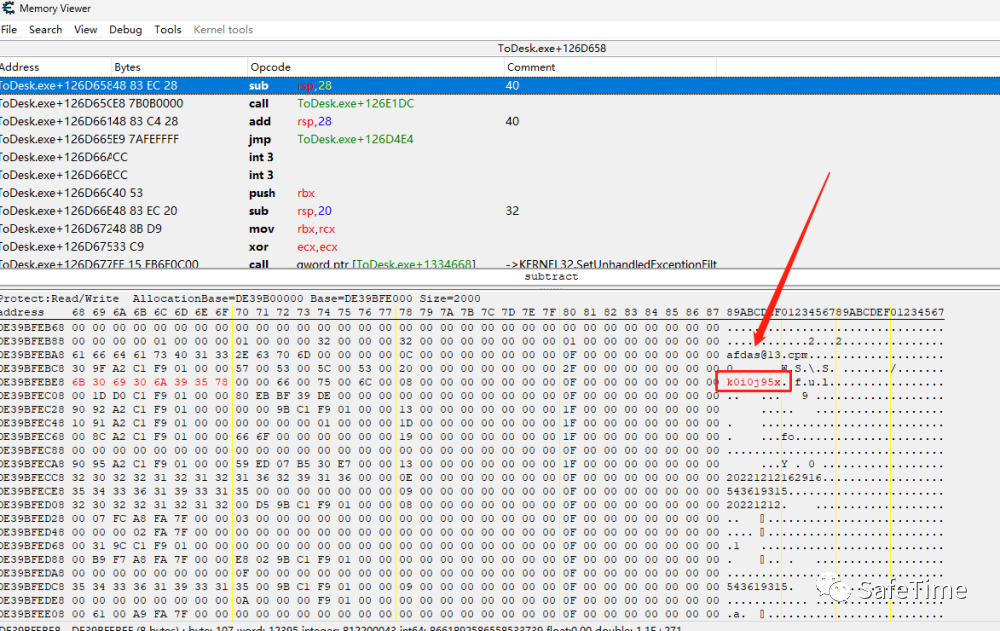
Task: Select the int 3 row at ToDesk.exe+126D66A
Action: 500,157
